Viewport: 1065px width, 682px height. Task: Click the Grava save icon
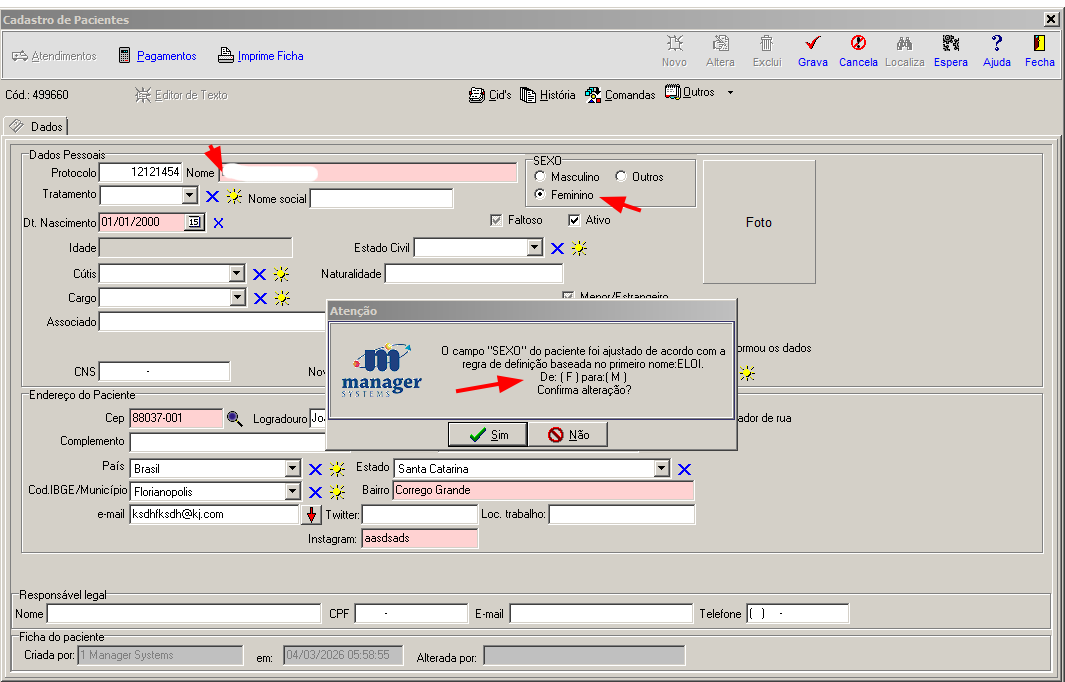coord(812,44)
